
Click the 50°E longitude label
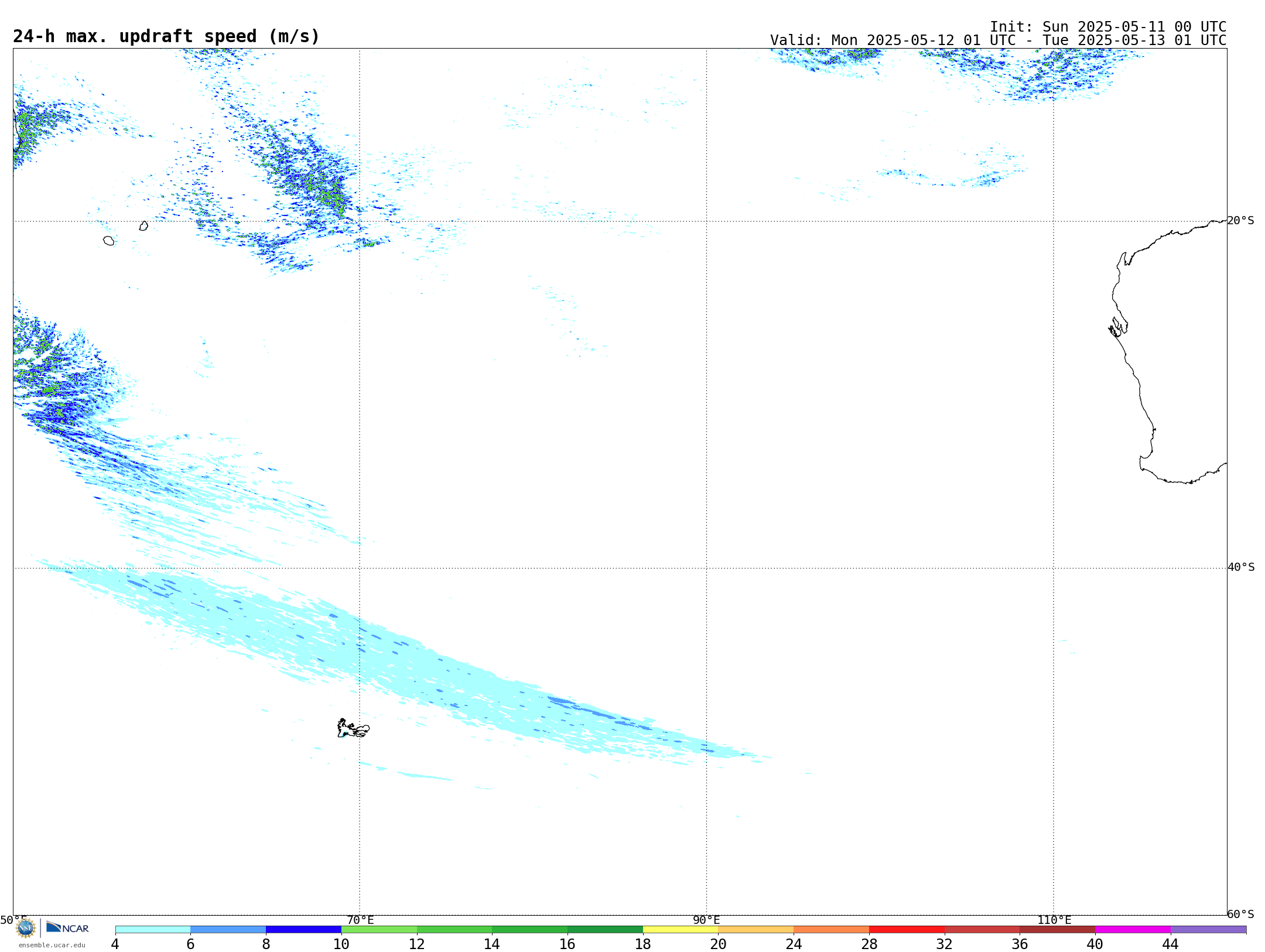coord(13,920)
